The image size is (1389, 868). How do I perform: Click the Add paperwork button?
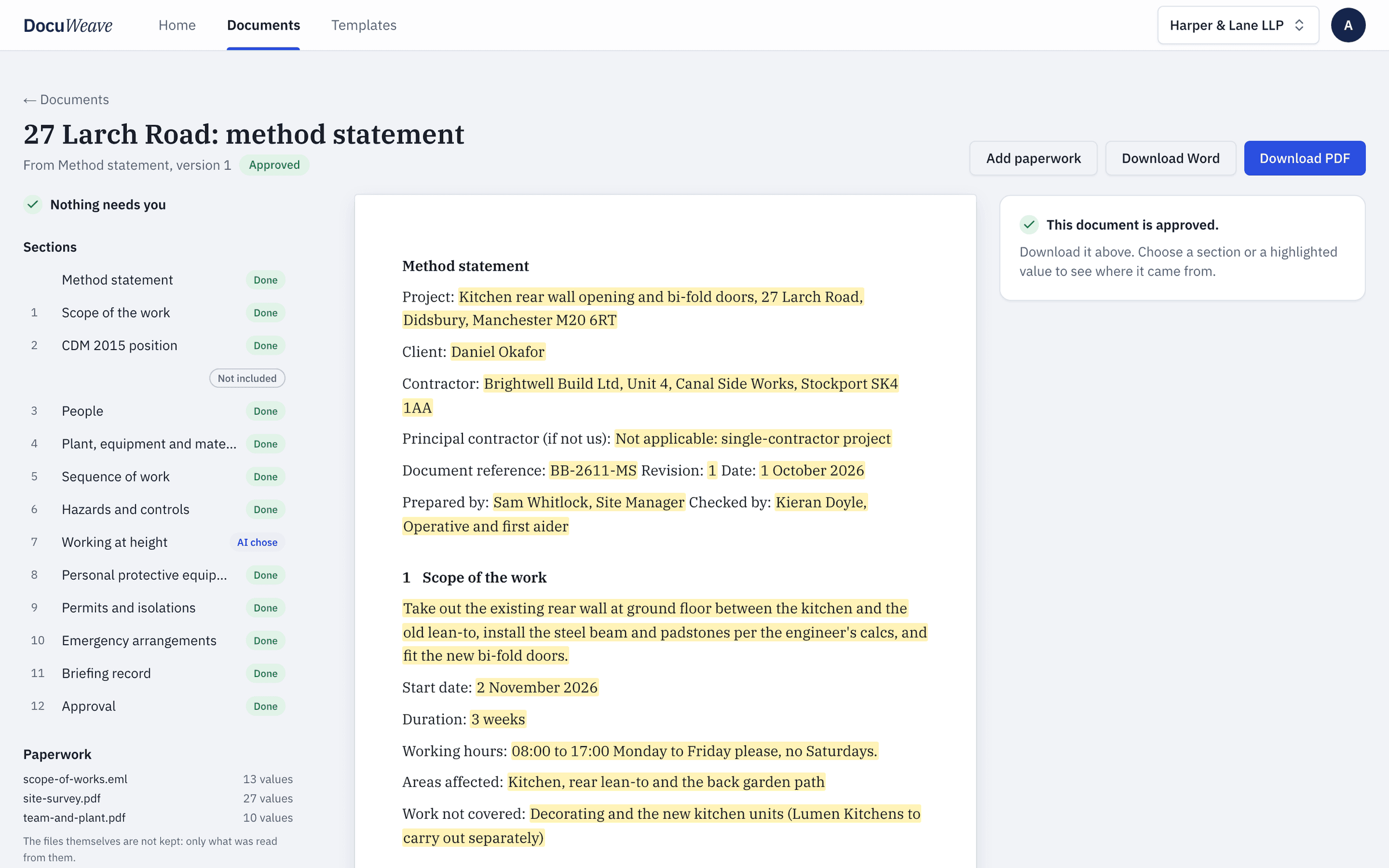tap(1033, 158)
